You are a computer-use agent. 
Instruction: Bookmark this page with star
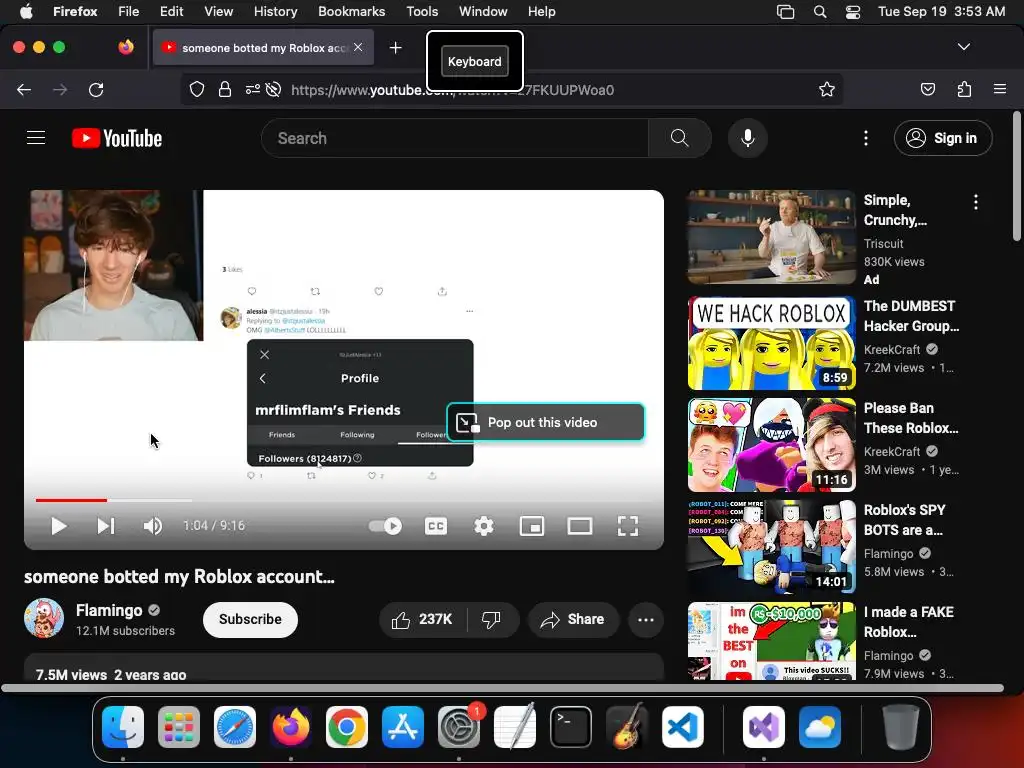[x=826, y=89]
